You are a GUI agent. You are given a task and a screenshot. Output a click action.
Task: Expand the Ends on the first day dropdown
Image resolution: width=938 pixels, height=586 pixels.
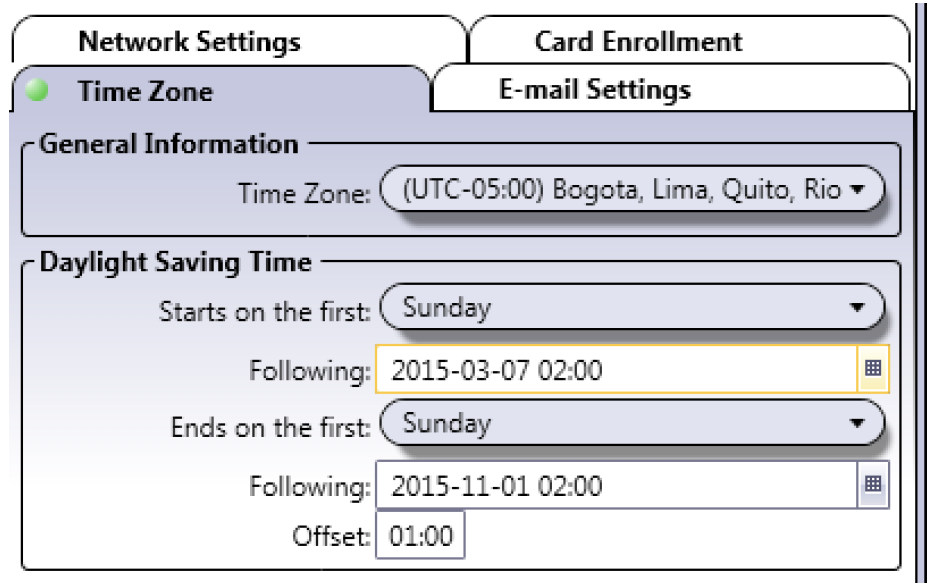(x=857, y=423)
